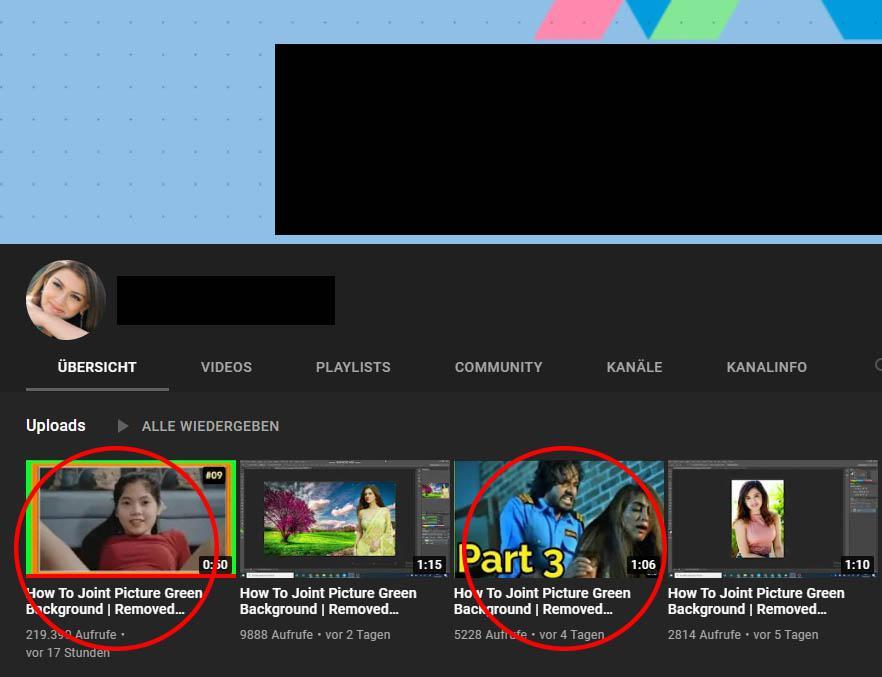
Task: Click the title above 2814 Aufrufe
Action: (757, 601)
